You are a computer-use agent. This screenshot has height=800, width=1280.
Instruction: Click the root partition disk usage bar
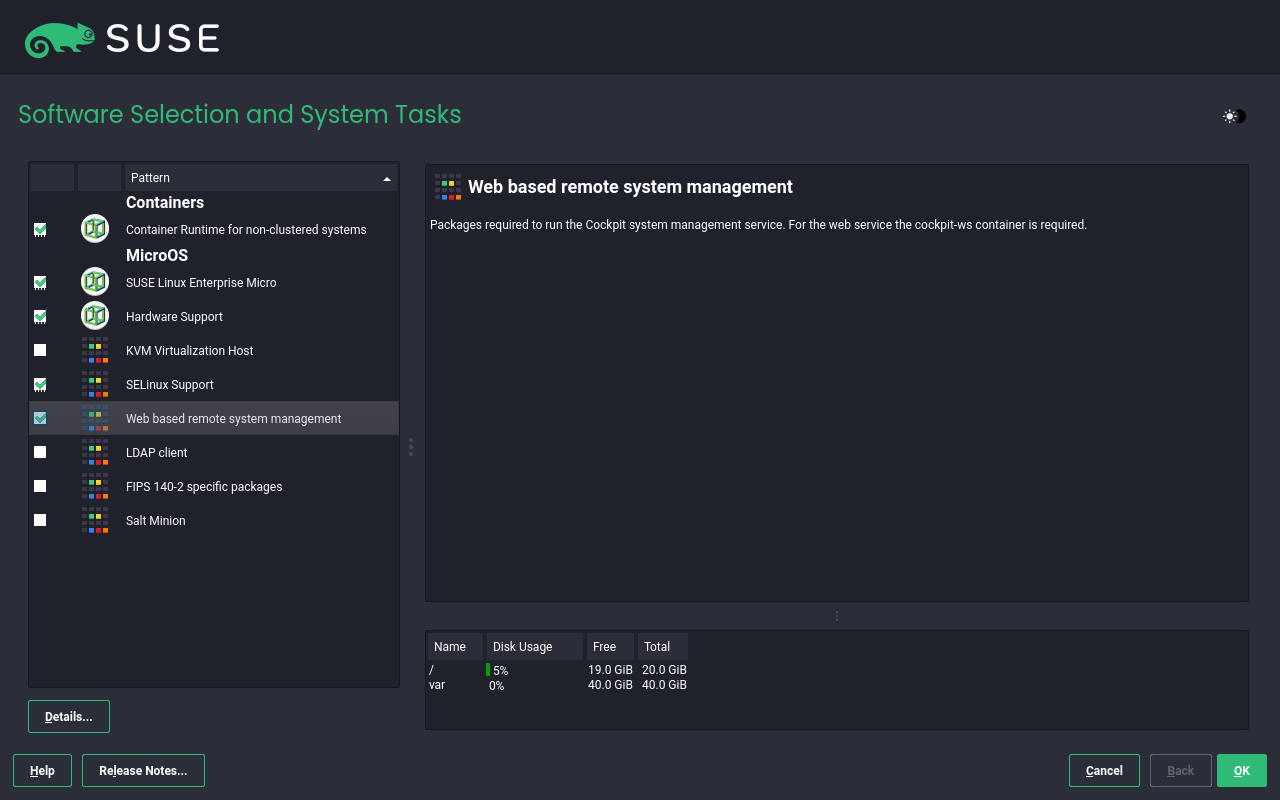point(488,670)
